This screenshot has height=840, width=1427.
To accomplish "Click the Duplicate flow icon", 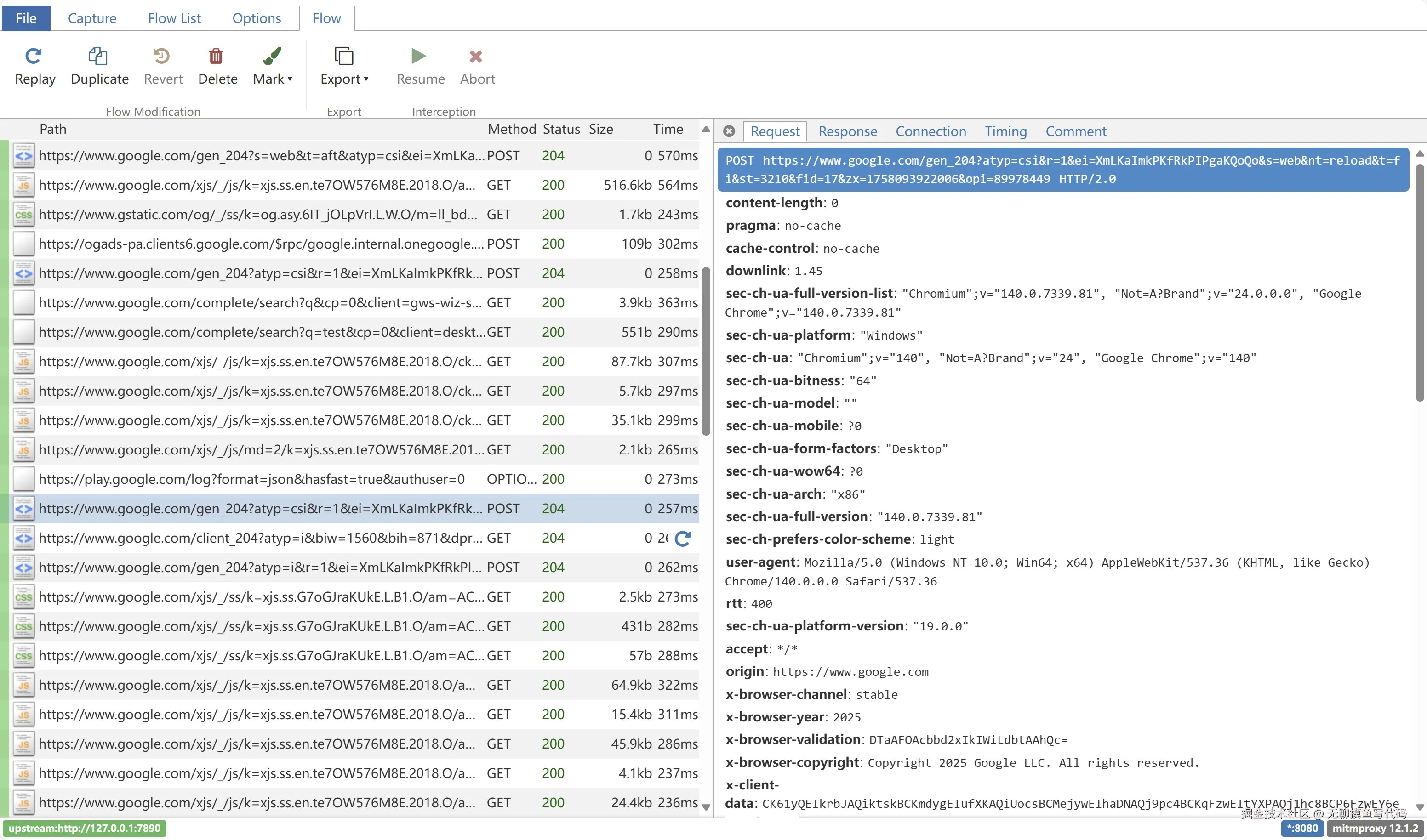I will click(x=97, y=56).
